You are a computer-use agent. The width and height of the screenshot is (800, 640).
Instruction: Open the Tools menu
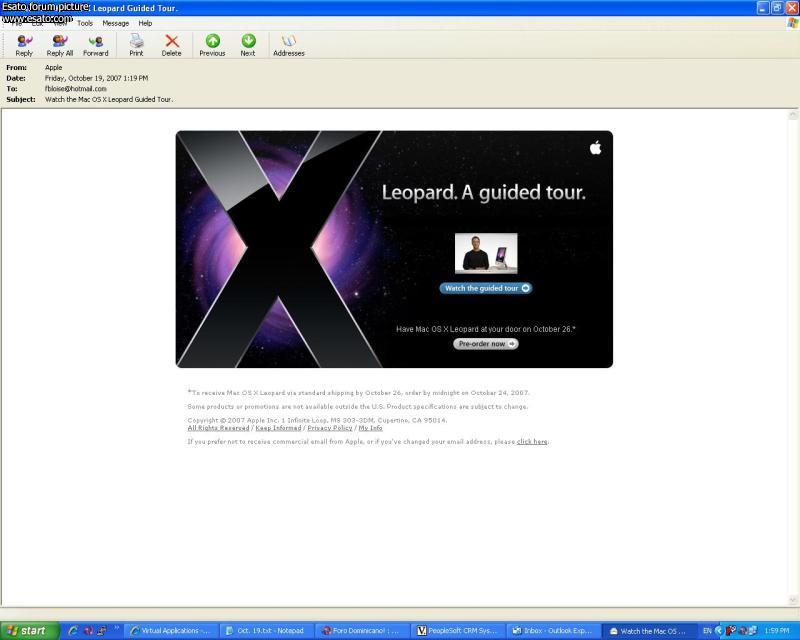[85, 23]
